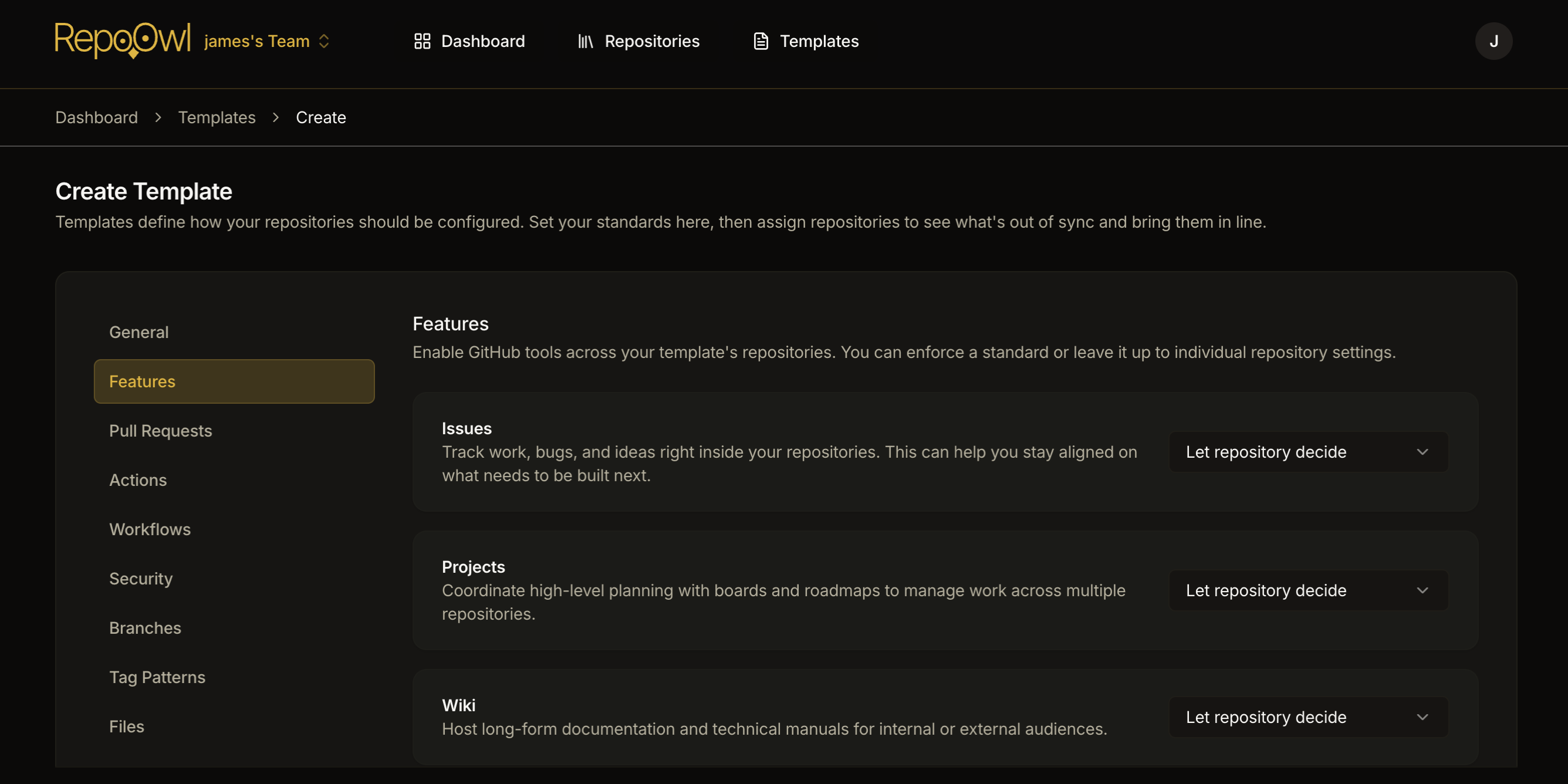The image size is (1568, 784).
Task: Open the Issues 'Let repository decide' dropdown
Action: pos(1308,452)
